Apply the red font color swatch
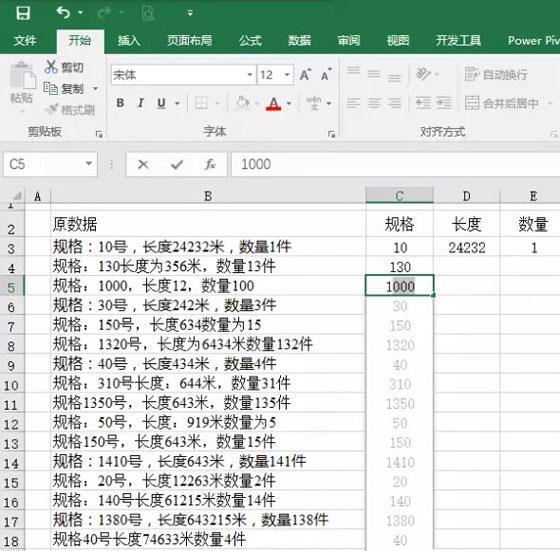Viewport: 560px width, 551px height. point(274,104)
